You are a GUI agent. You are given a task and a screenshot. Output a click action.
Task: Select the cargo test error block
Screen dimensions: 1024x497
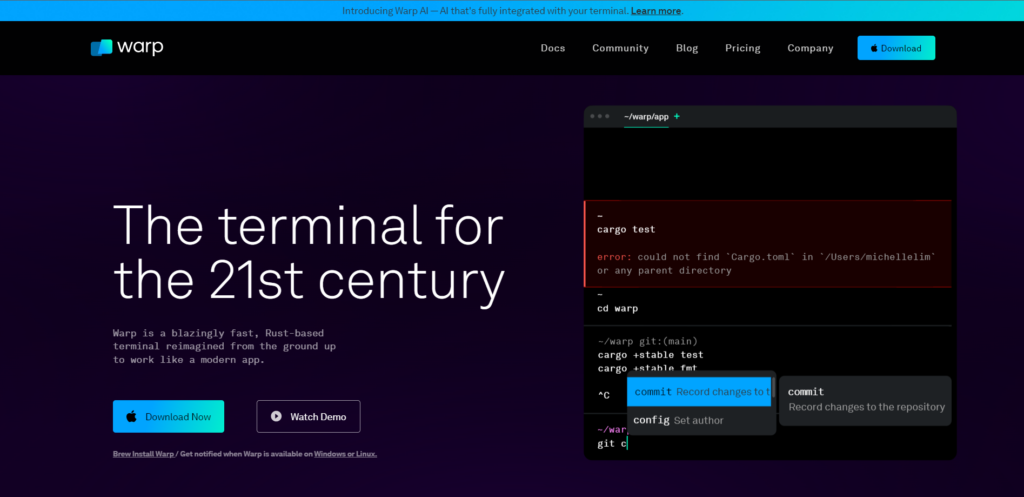pyautogui.click(x=767, y=243)
